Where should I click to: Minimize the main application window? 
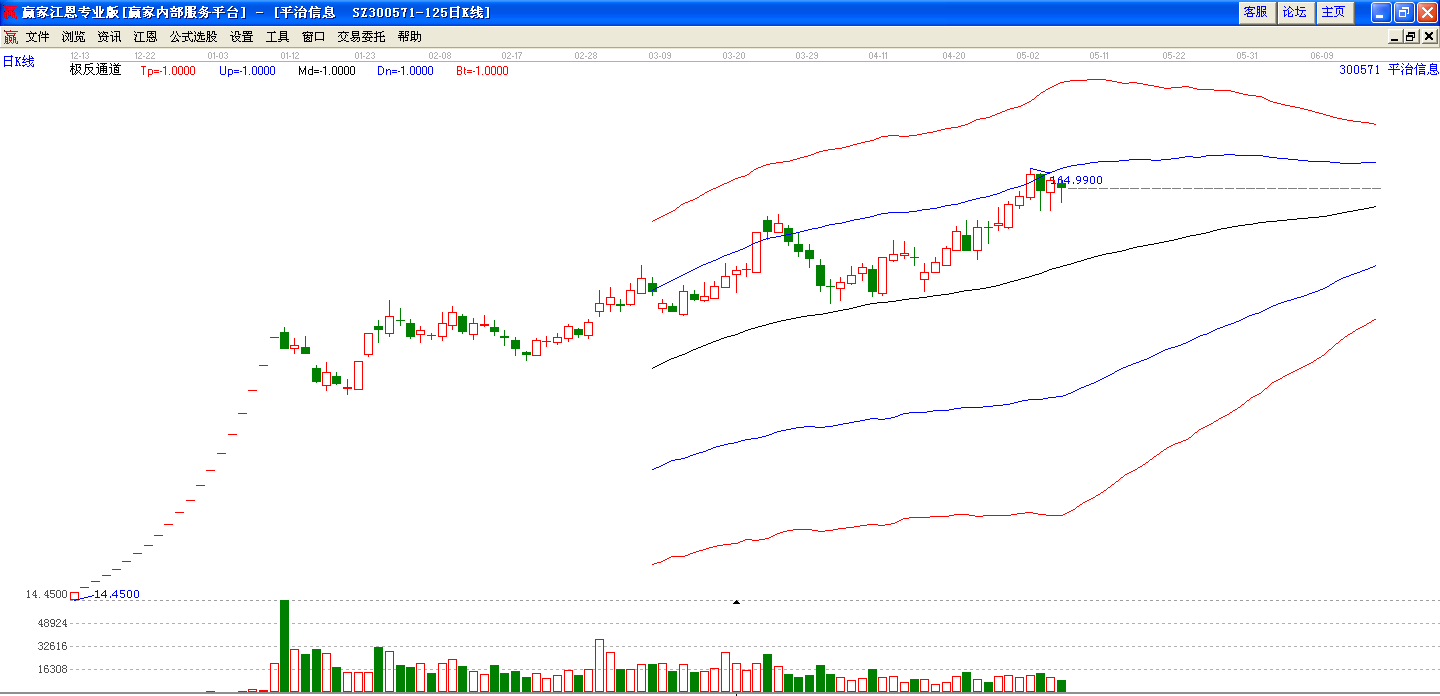point(1381,12)
